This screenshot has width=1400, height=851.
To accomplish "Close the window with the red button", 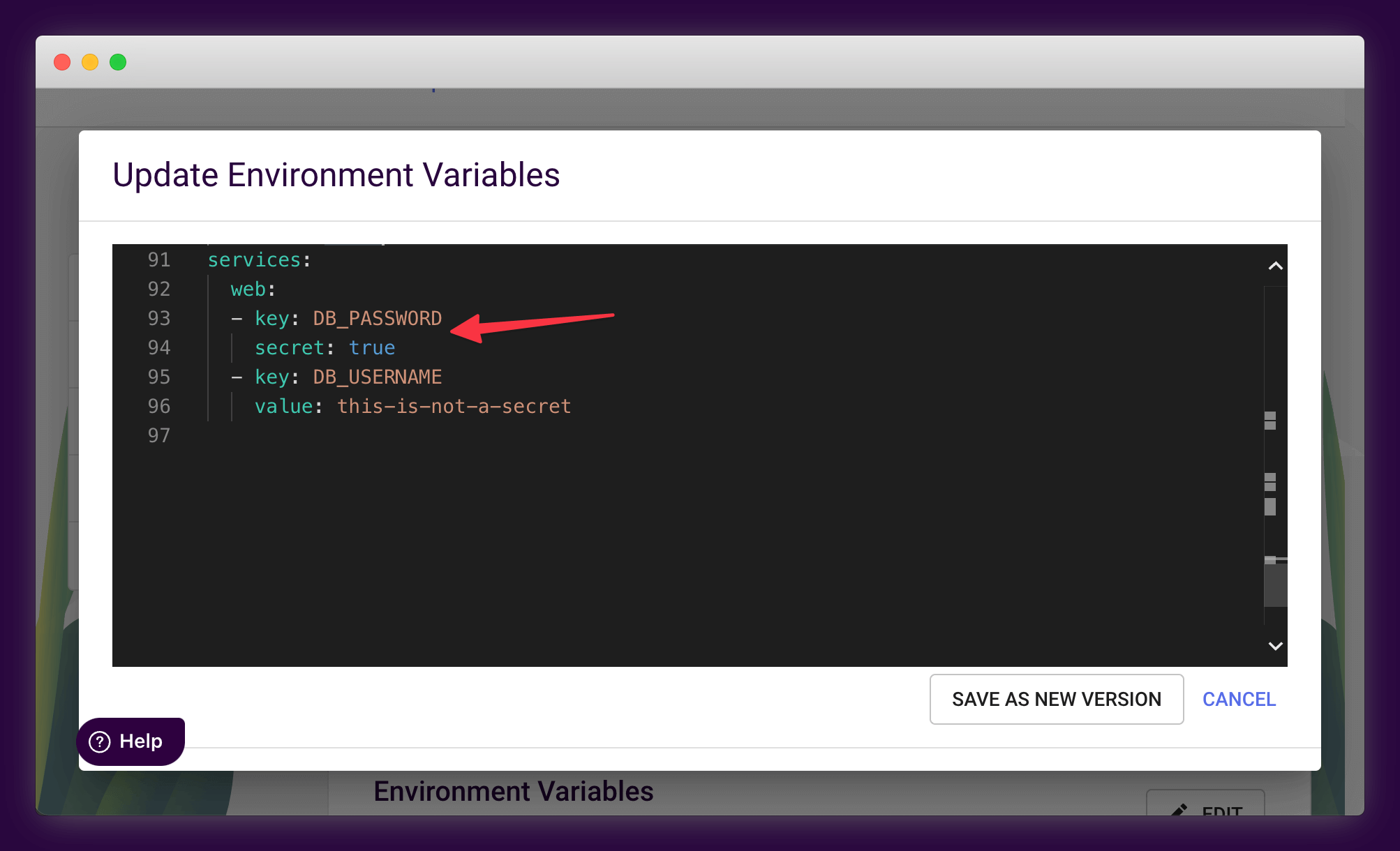I will point(62,62).
